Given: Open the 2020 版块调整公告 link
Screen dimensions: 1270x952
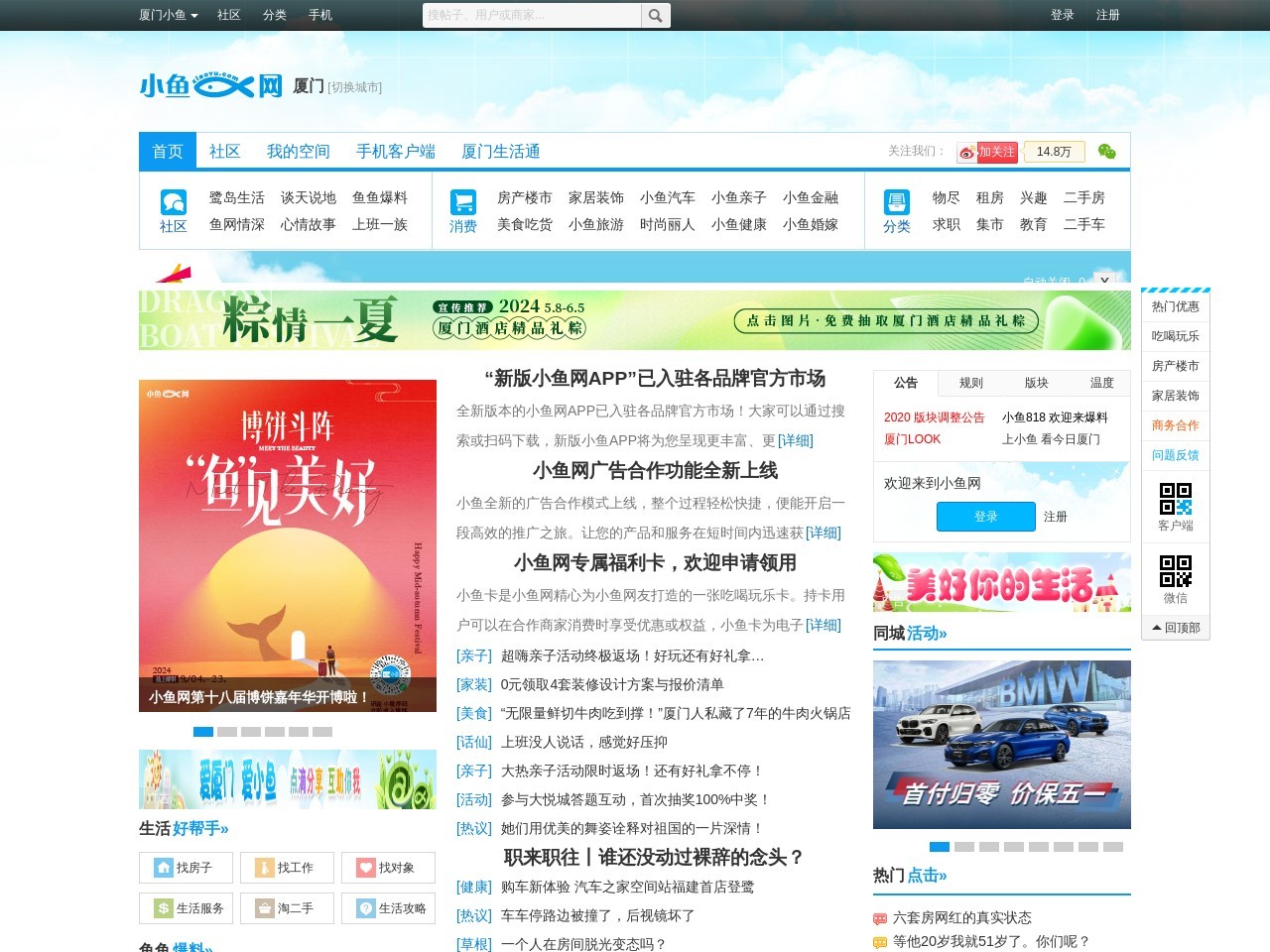Looking at the screenshot, I should (x=934, y=417).
